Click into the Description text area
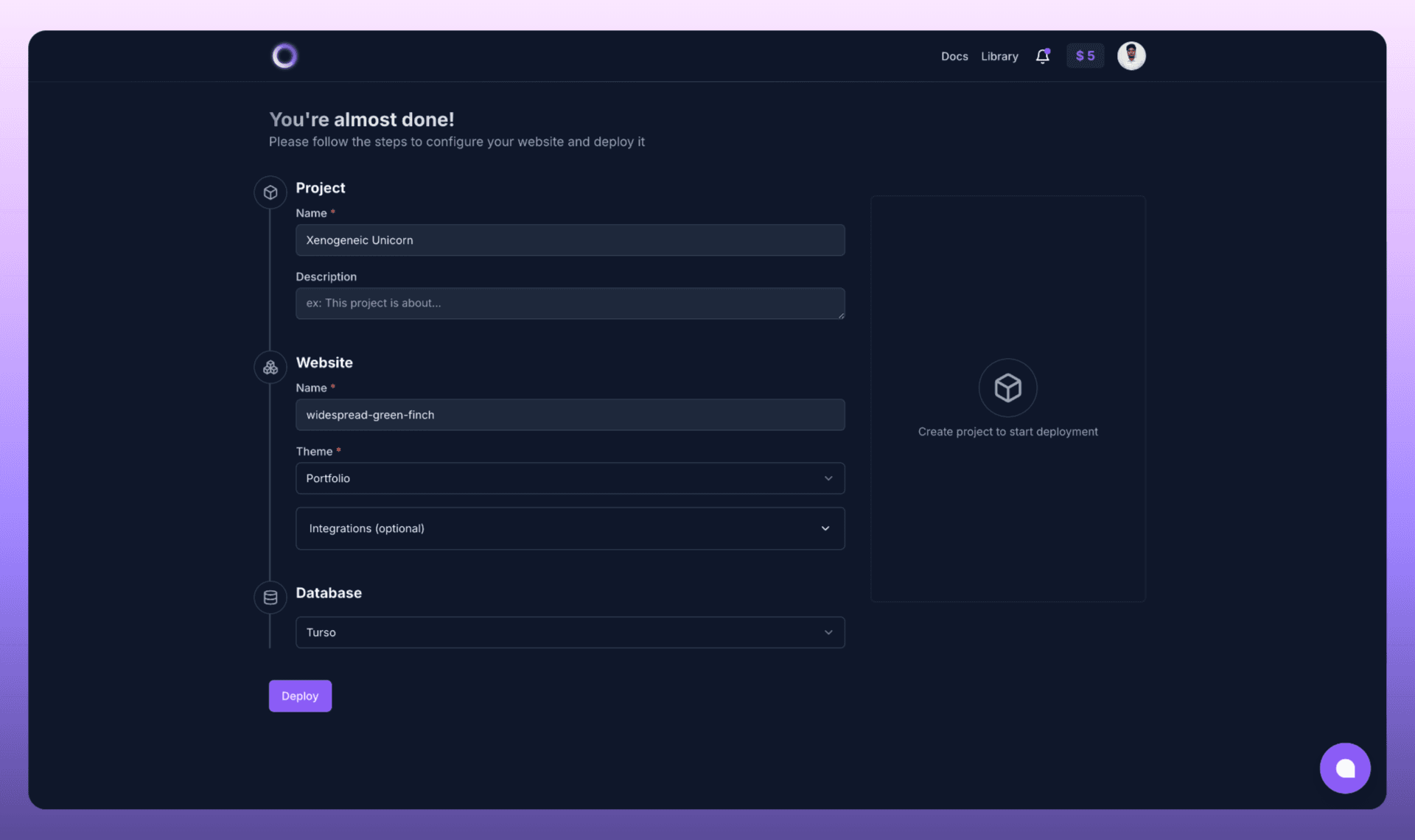Viewport: 1415px width, 840px height. 570,303
